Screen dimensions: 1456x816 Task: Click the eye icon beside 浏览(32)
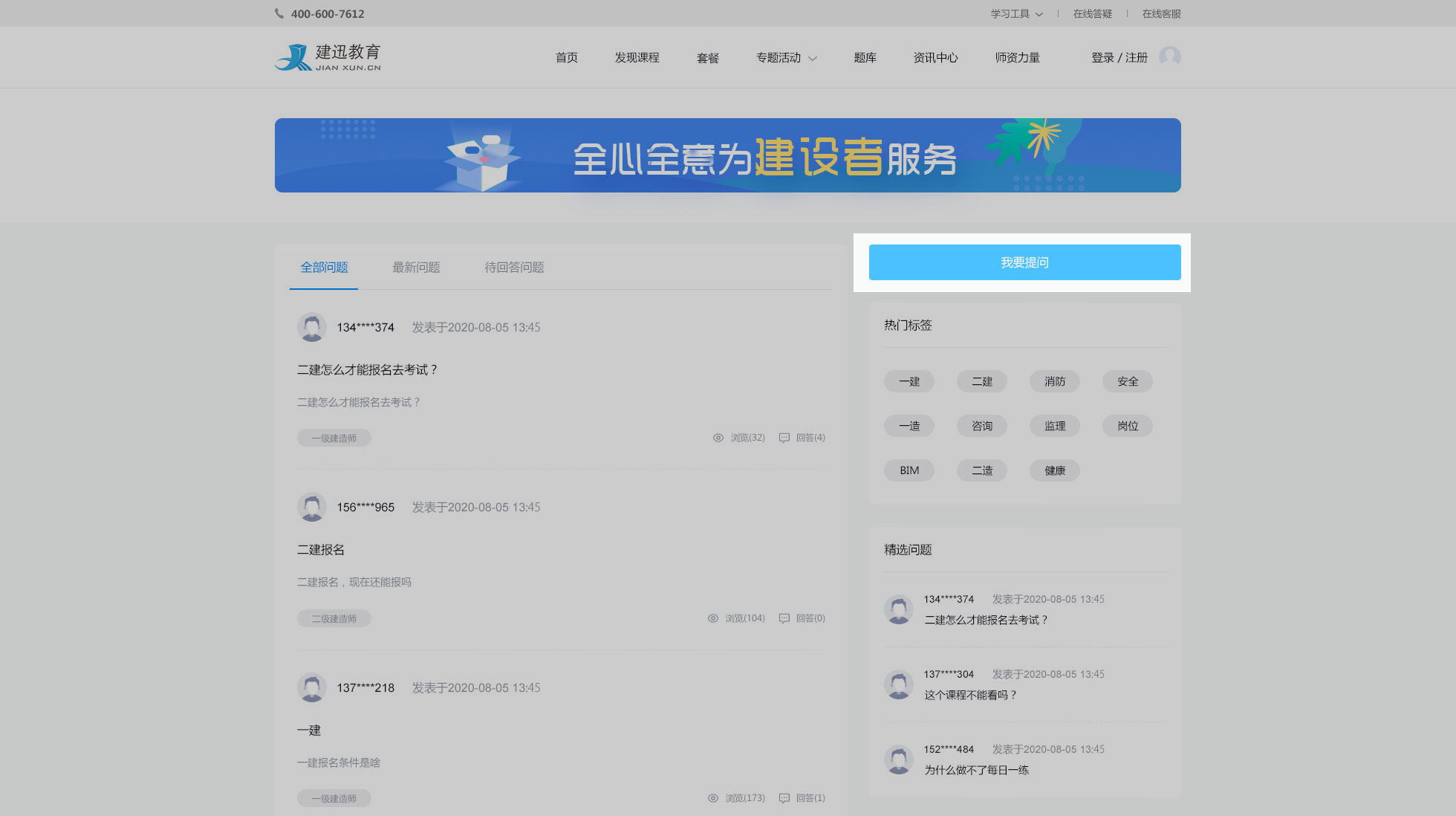click(718, 438)
